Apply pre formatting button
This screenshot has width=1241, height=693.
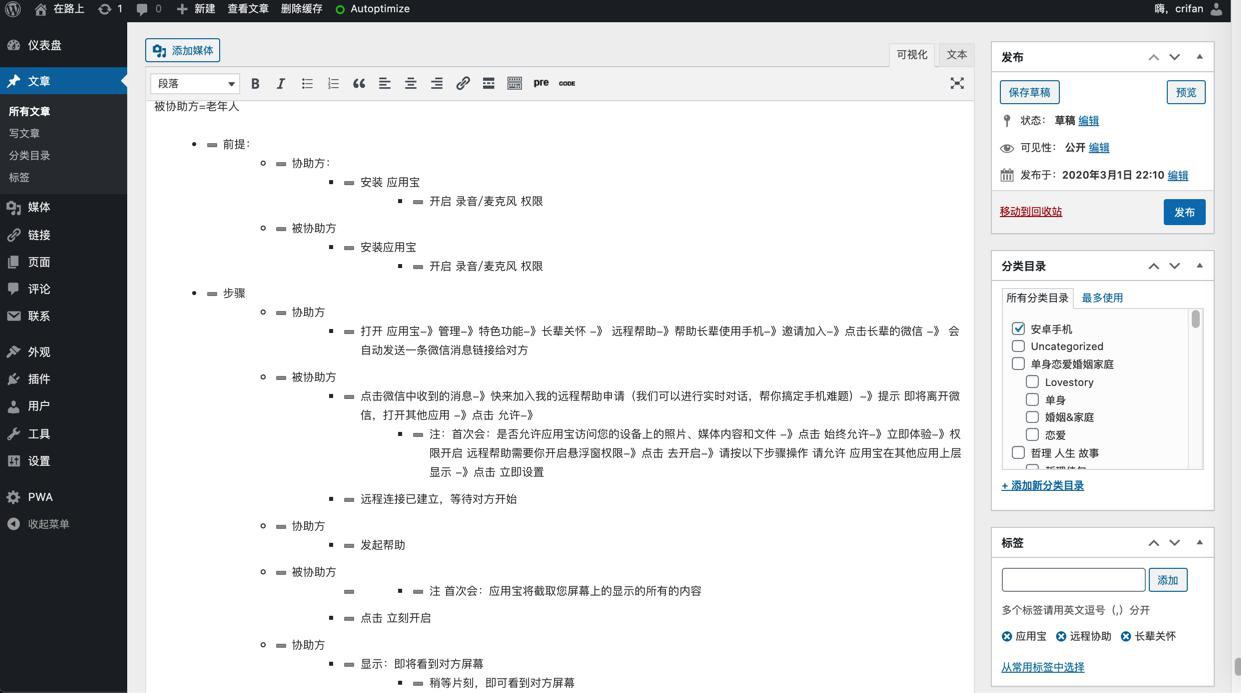pyautogui.click(x=541, y=83)
